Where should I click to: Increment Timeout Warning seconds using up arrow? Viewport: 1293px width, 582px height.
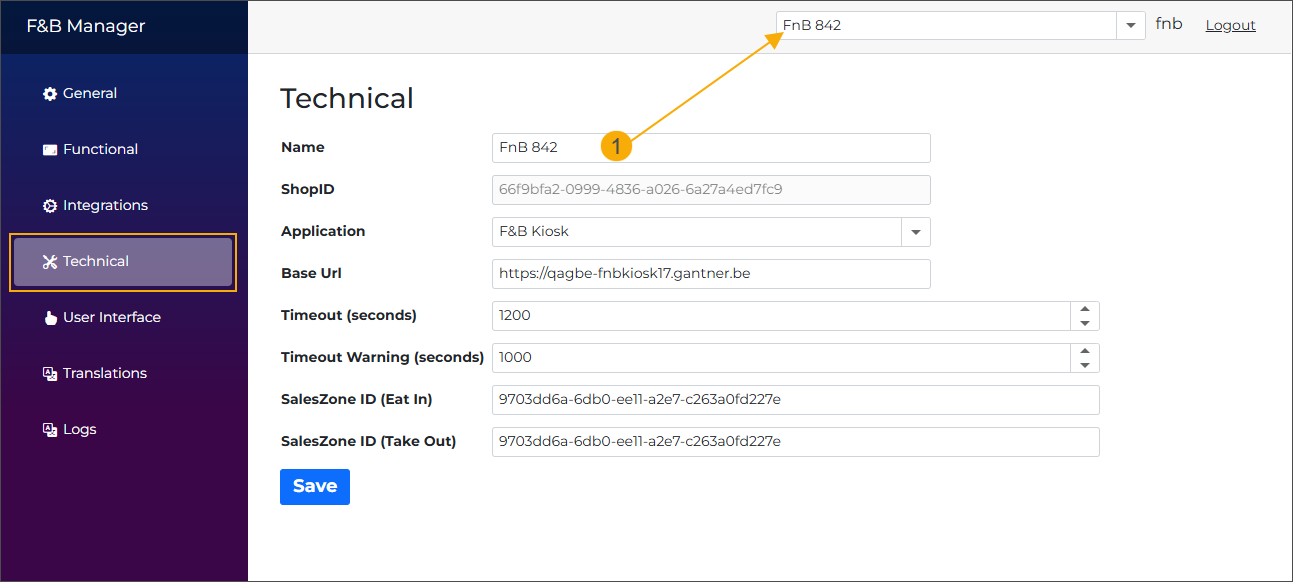coord(1085,351)
